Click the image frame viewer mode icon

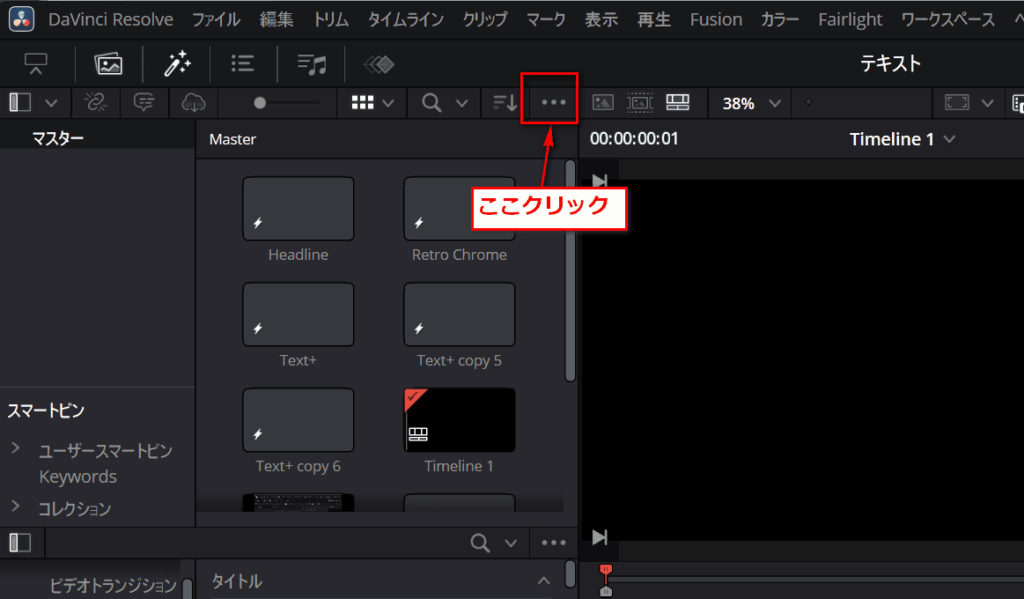click(x=640, y=103)
